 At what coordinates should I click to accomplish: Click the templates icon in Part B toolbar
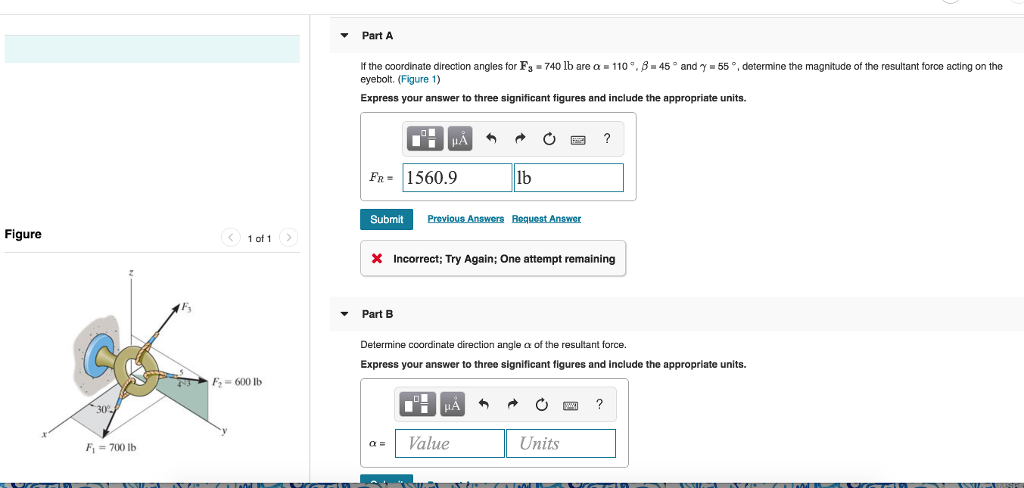(x=418, y=405)
